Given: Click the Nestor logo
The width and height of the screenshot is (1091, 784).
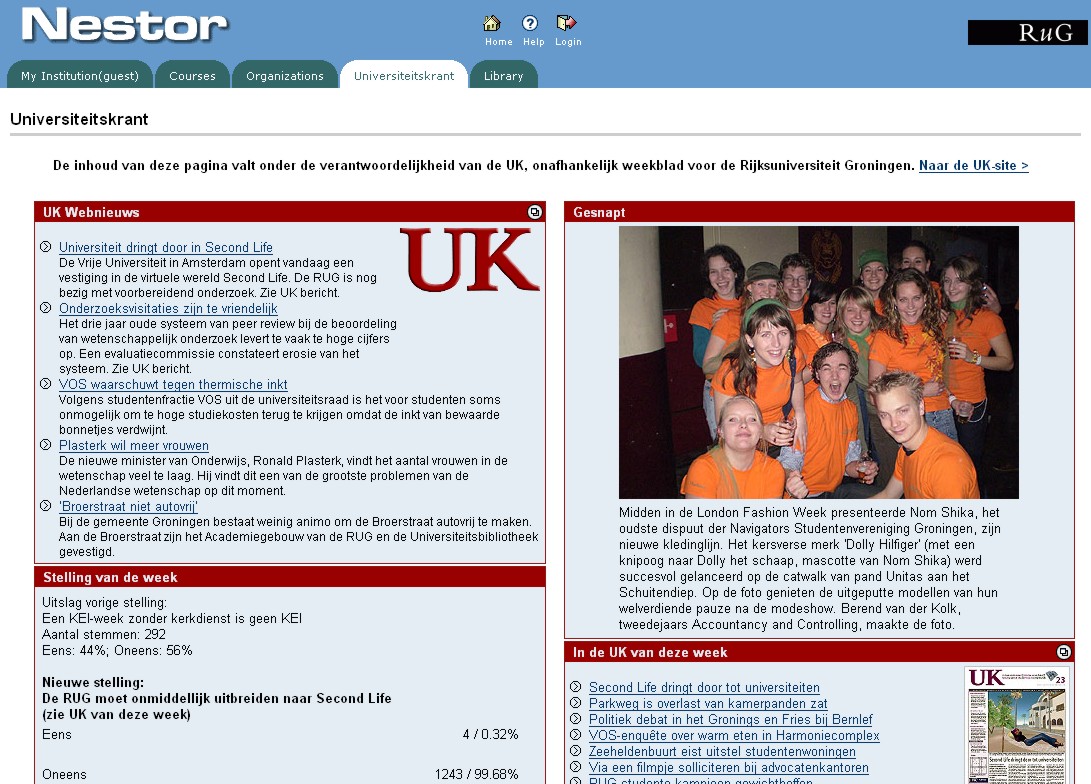Looking at the screenshot, I should 125,26.
